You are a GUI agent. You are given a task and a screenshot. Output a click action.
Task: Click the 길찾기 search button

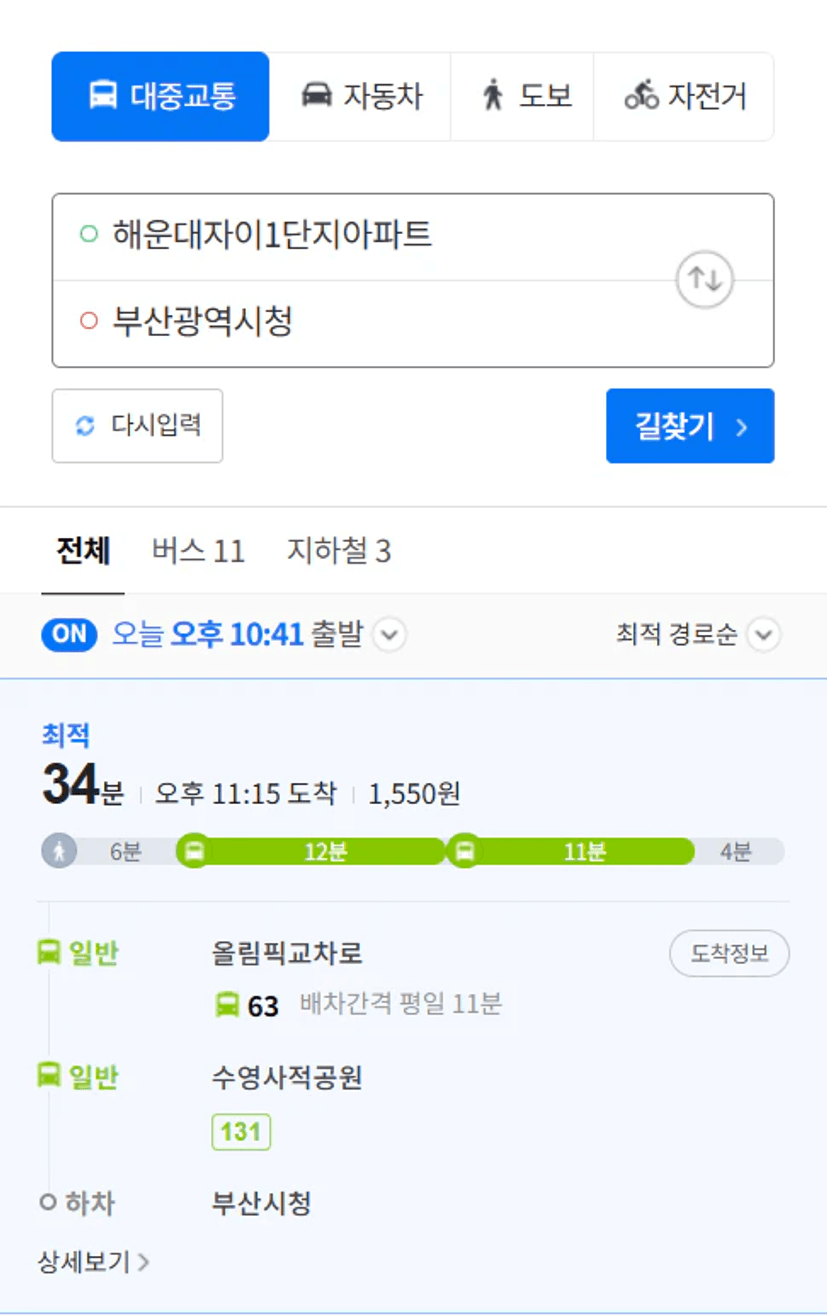[x=690, y=426]
